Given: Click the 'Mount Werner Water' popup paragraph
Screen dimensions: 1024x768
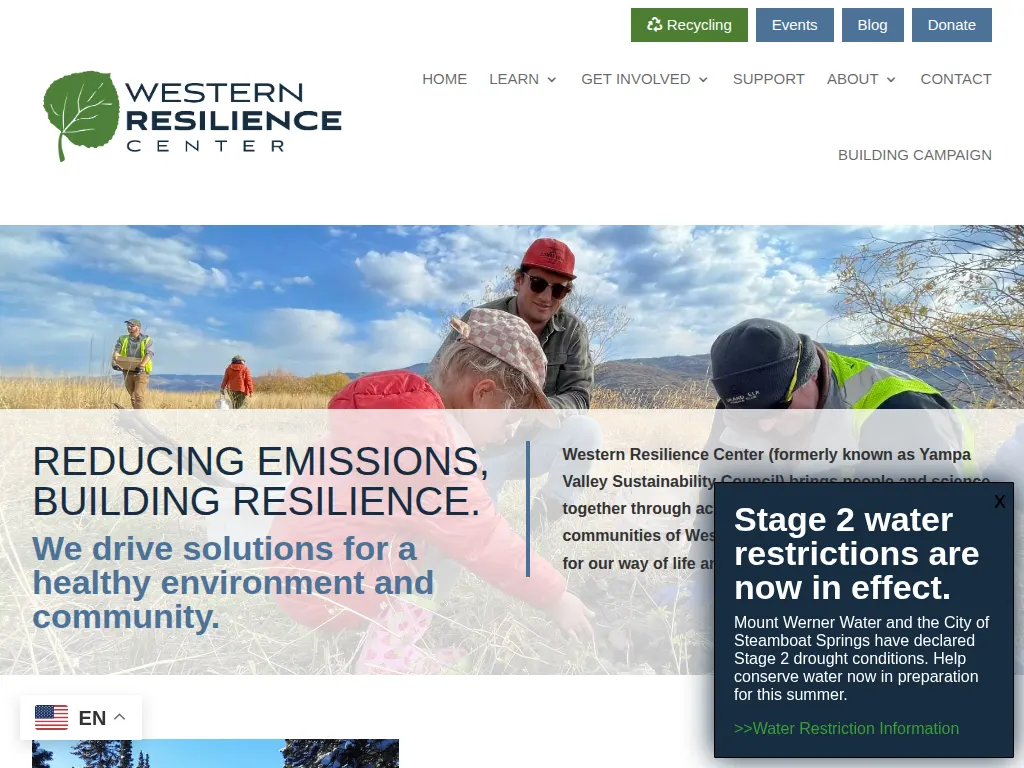Looking at the screenshot, I should point(861,658).
